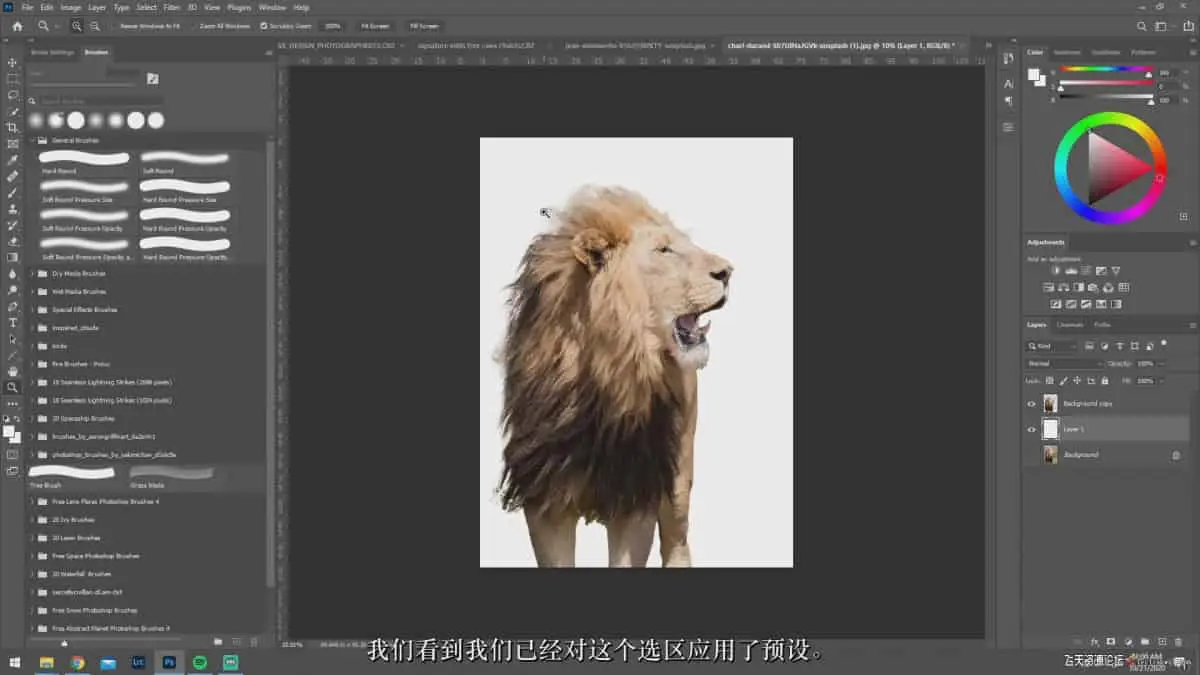Select the Rectangular Marquee tool

click(x=13, y=78)
